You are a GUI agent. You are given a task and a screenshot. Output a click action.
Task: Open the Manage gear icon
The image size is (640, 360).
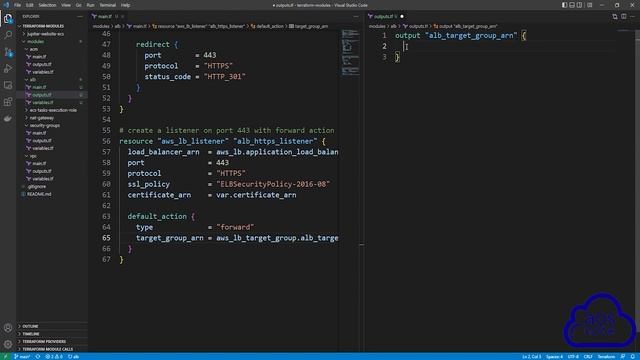[x=8, y=344]
